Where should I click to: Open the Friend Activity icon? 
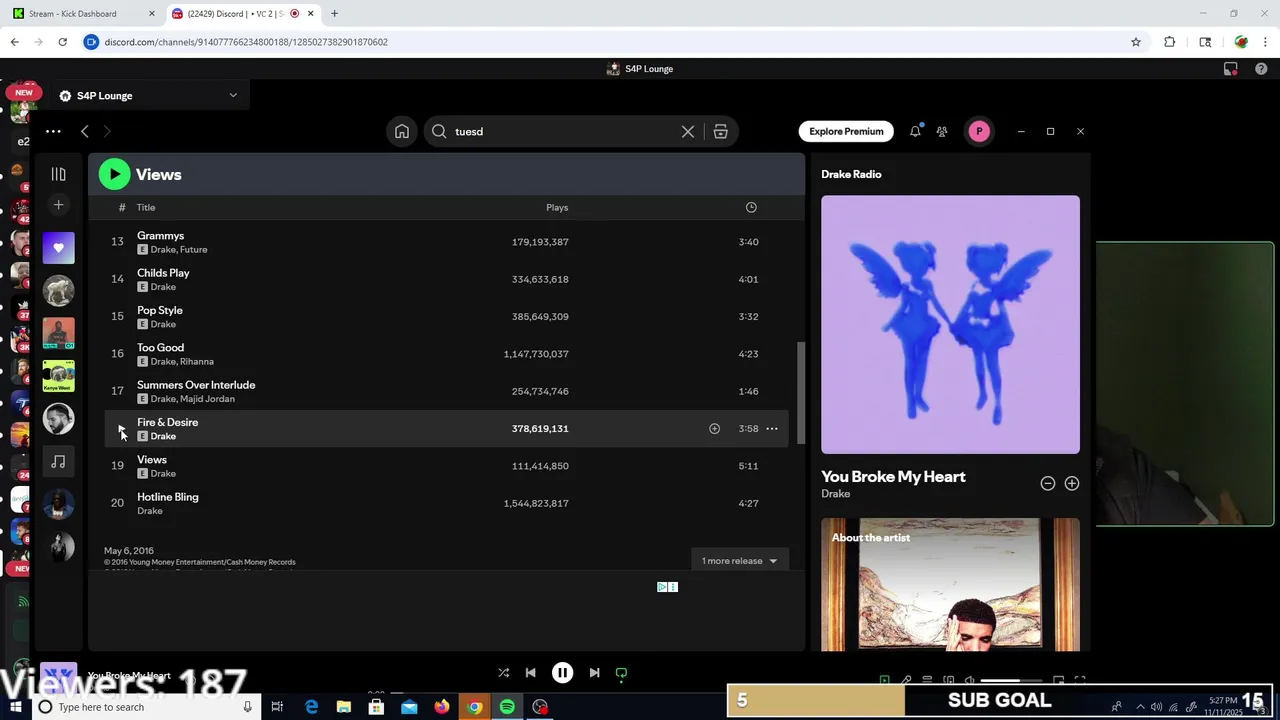click(942, 131)
